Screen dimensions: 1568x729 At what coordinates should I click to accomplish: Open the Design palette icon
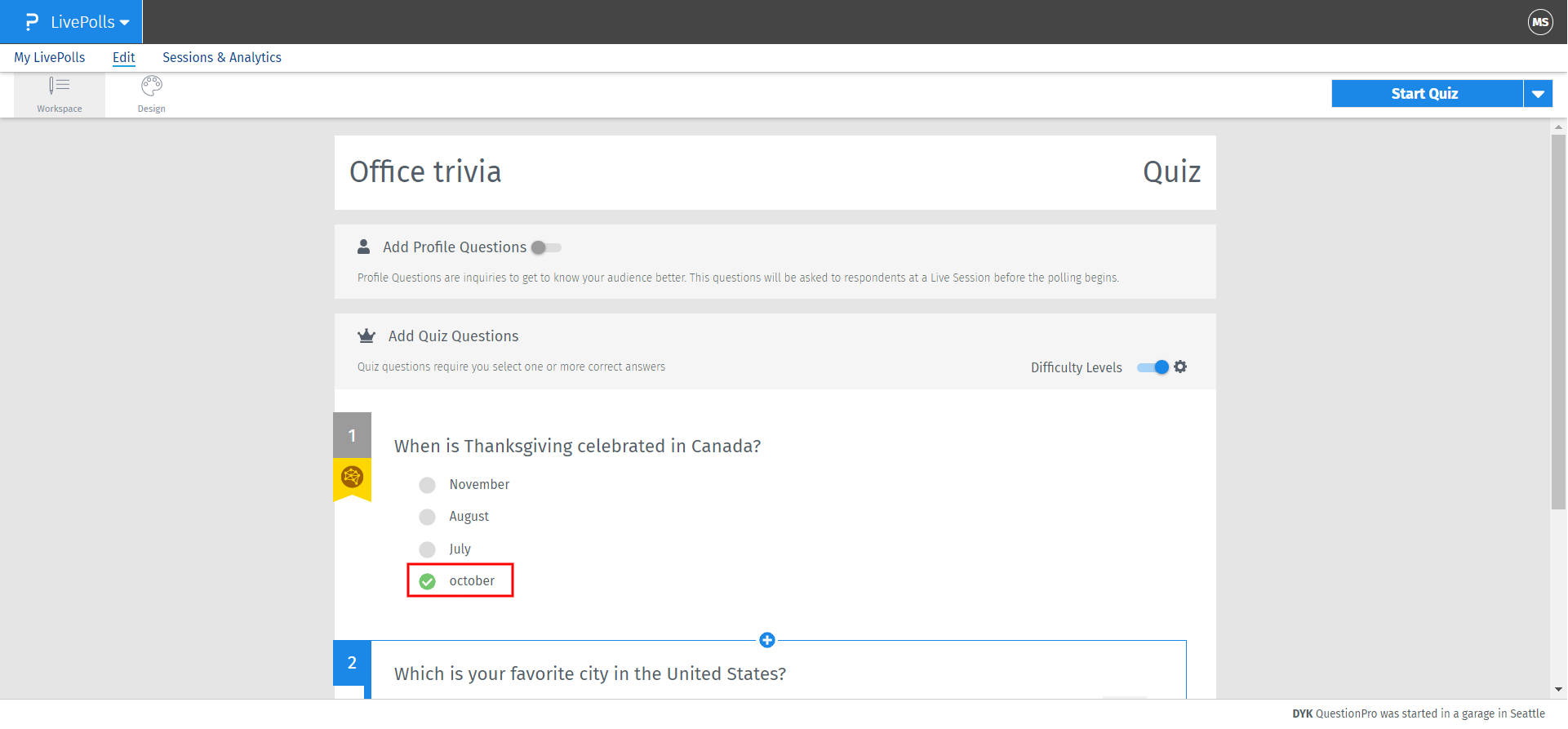pos(152,86)
